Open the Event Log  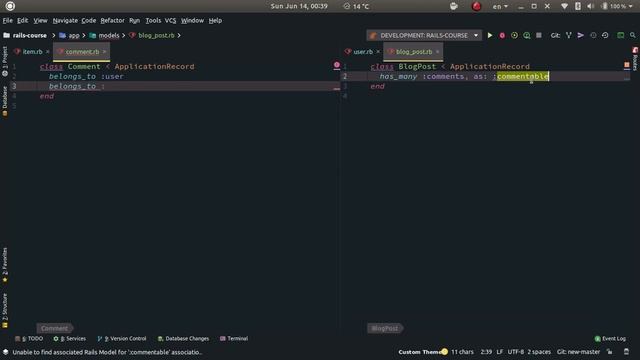(x=610, y=338)
